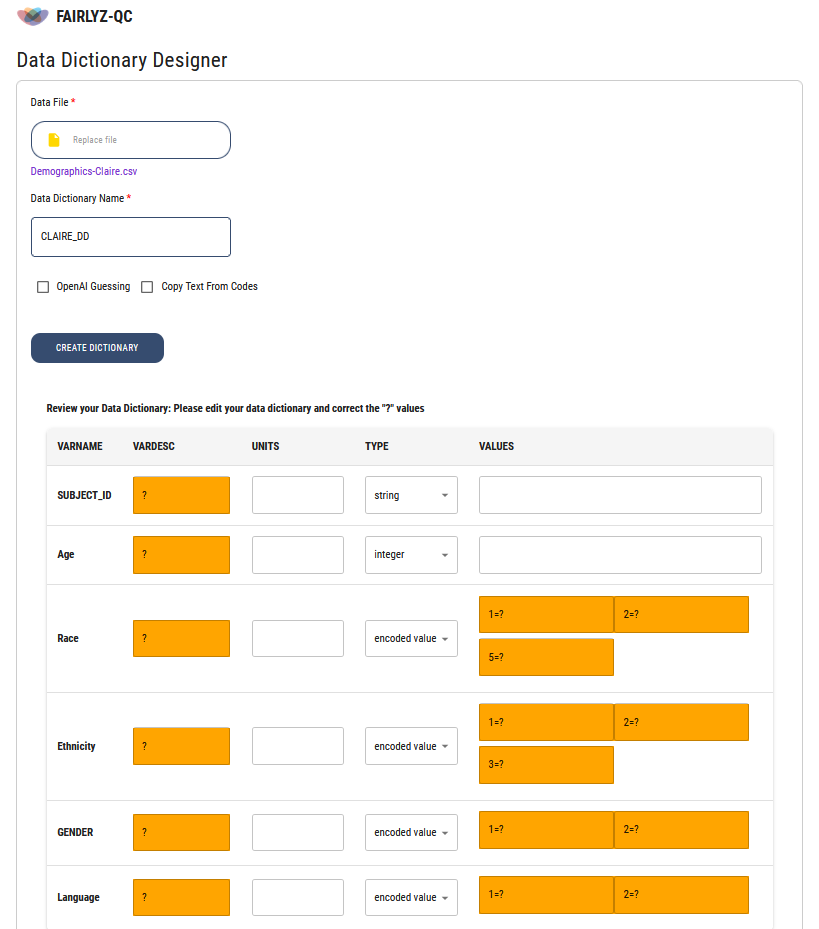The height and width of the screenshot is (929, 819).
Task: Click the SUBJECT_ID values input box
Action: [x=620, y=495]
